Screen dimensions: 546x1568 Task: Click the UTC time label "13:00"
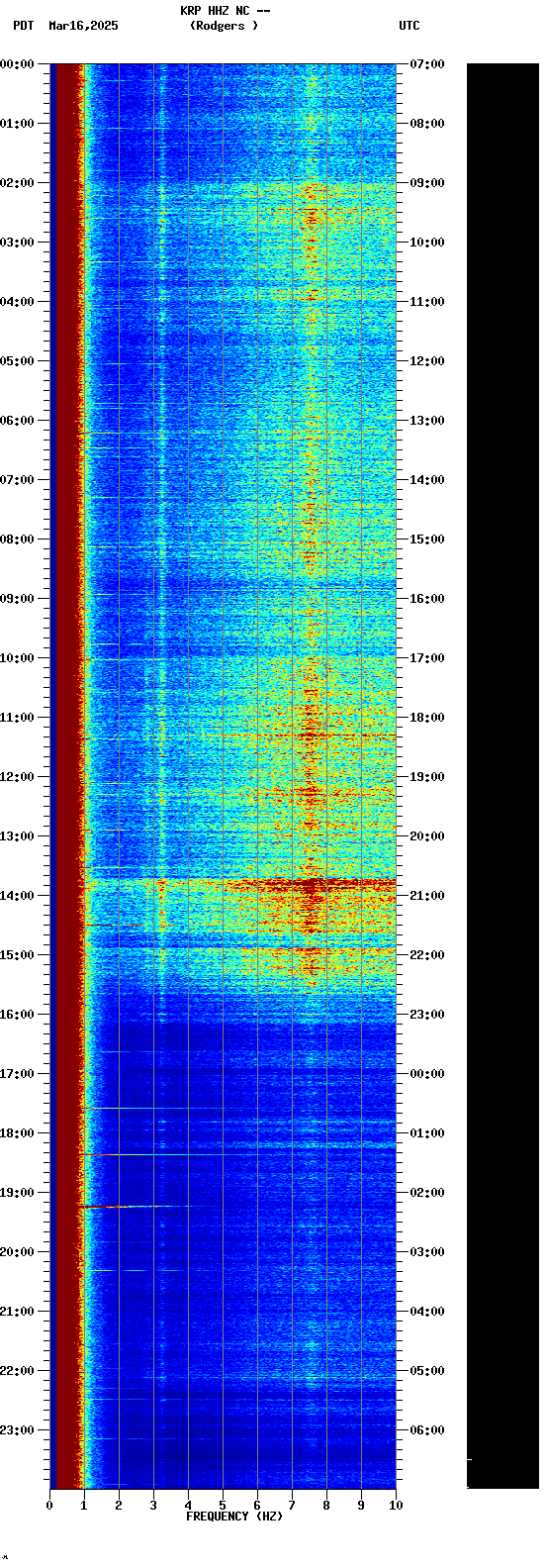(427, 421)
